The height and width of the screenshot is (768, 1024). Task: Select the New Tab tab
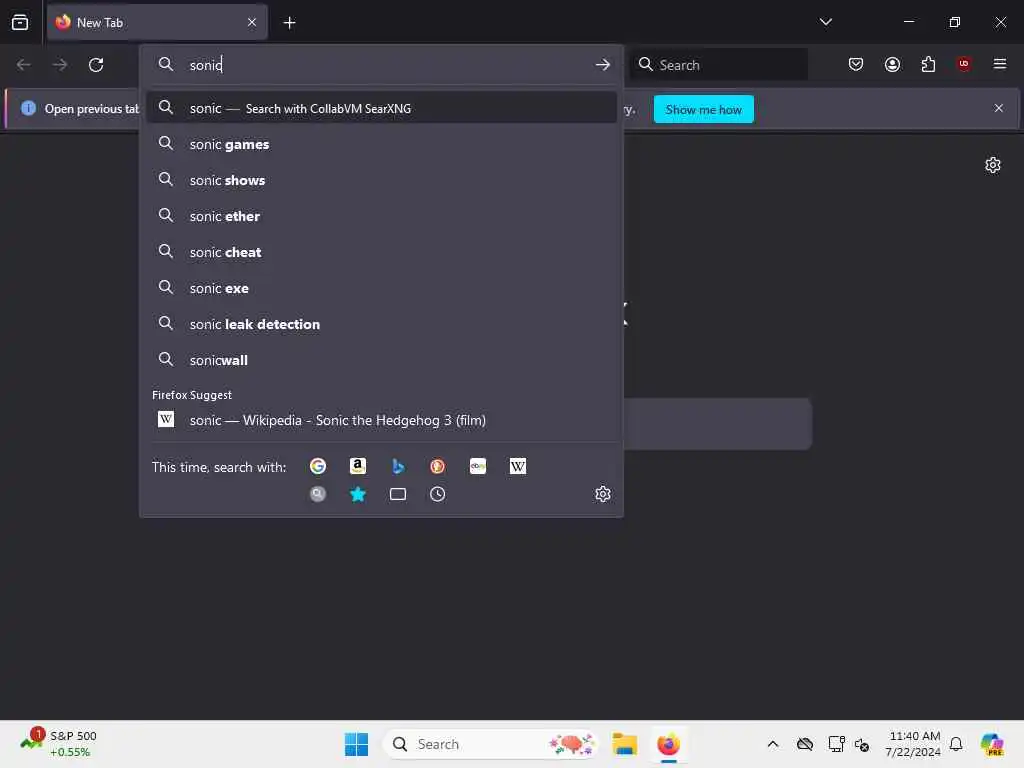pos(157,22)
